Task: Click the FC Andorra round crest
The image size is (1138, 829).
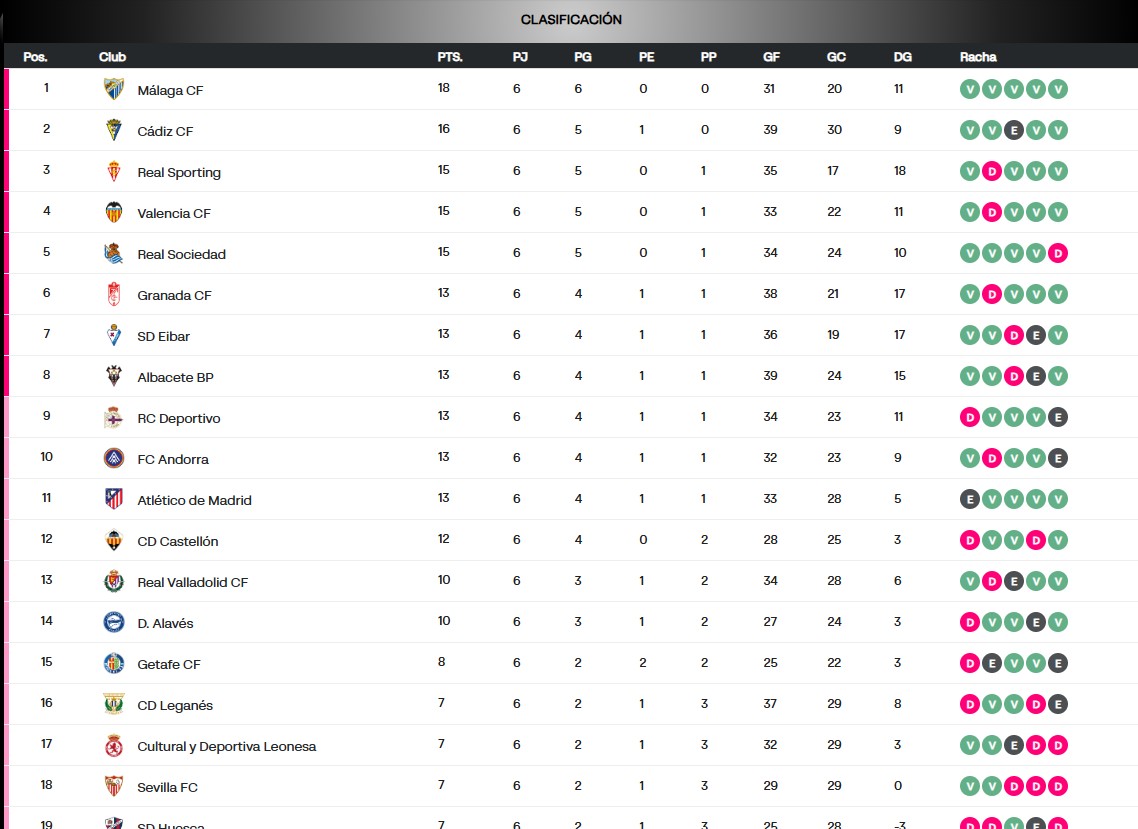Action: [x=114, y=458]
